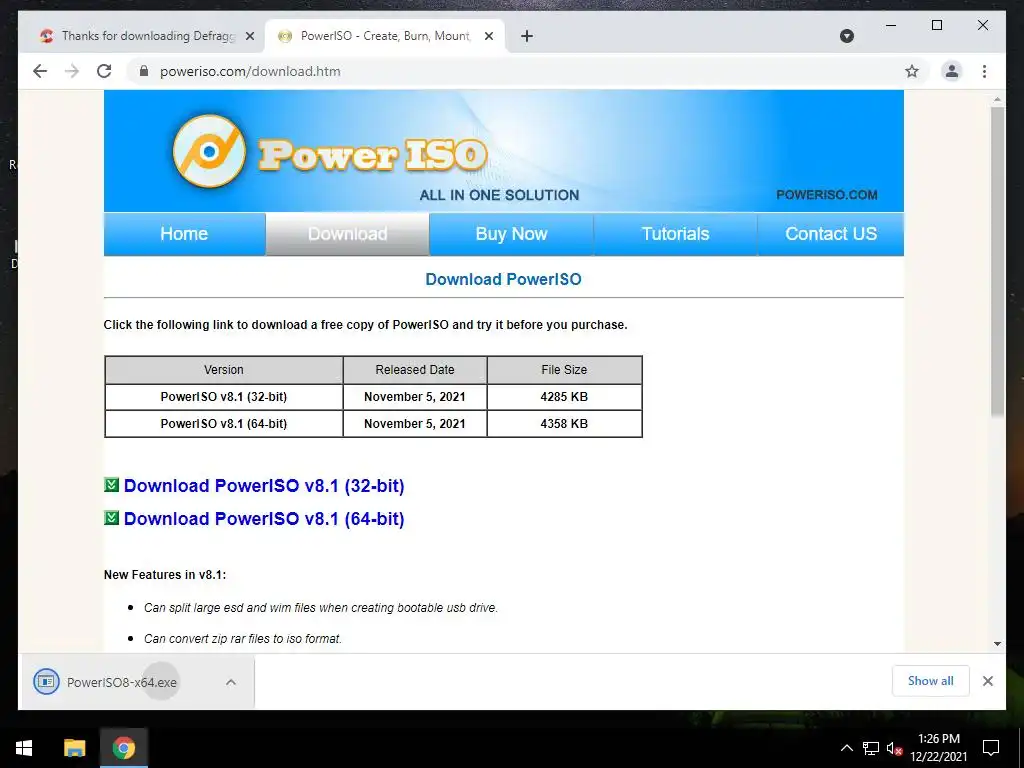Click the browser forward arrow

click(72, 71)
